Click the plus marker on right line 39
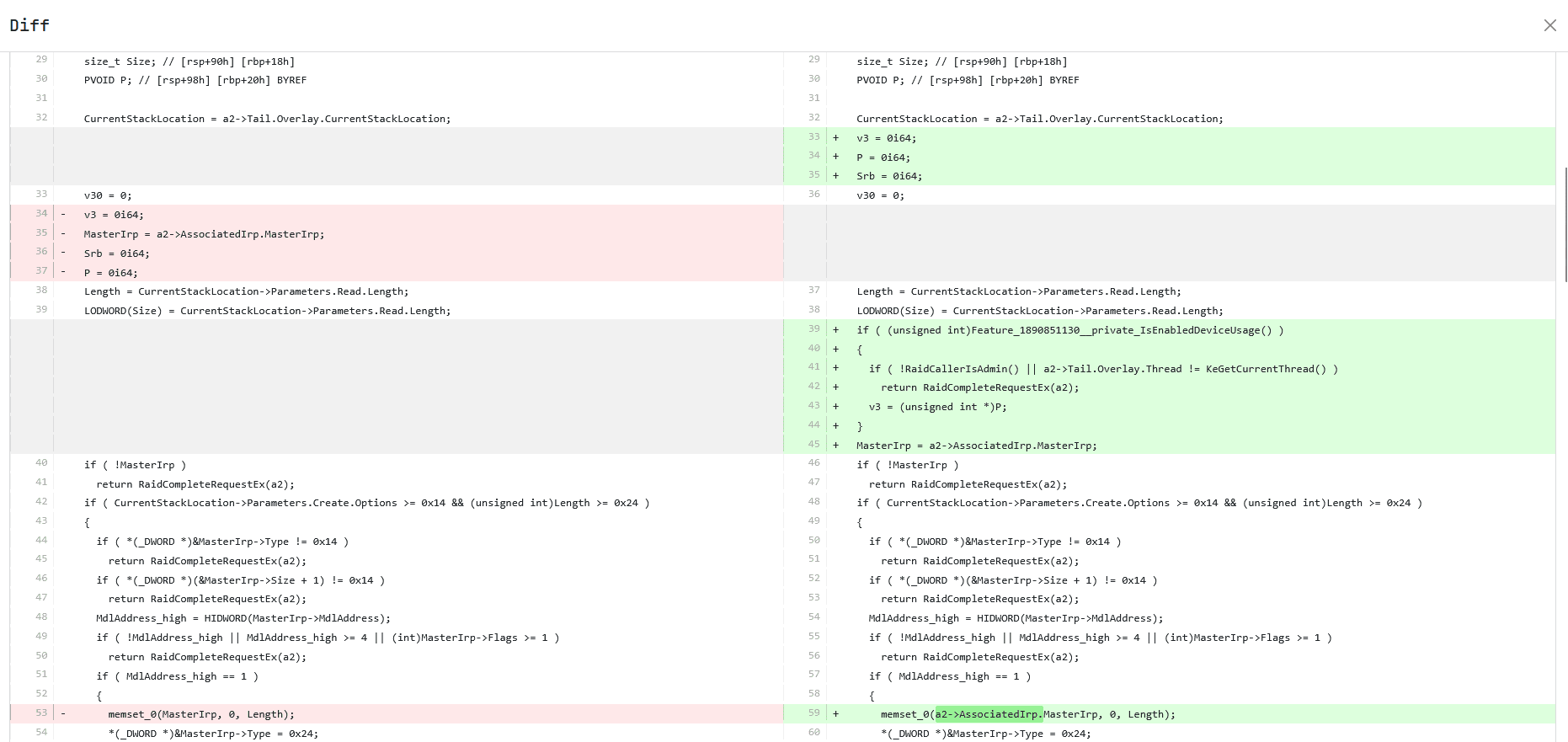The image size is (1568, 742). [x=835, y=330]
